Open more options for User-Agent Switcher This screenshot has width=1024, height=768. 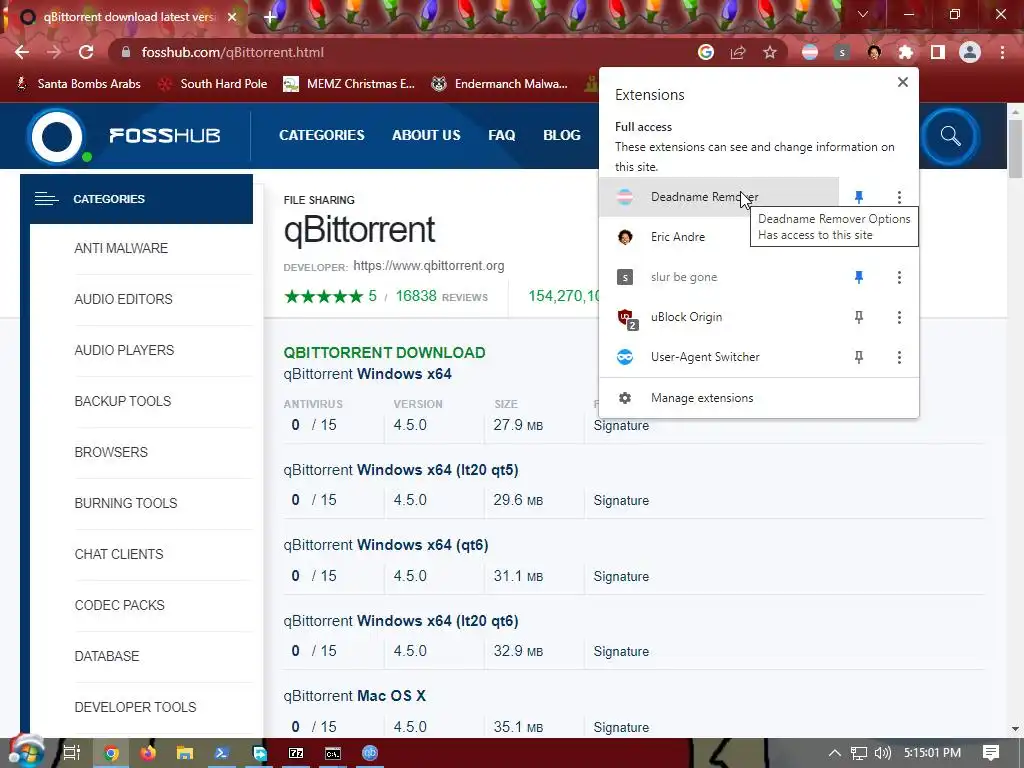pos(899,357)
